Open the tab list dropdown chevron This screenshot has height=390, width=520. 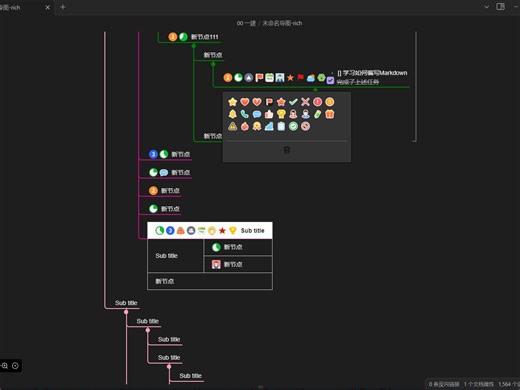(x=487, y=7)
